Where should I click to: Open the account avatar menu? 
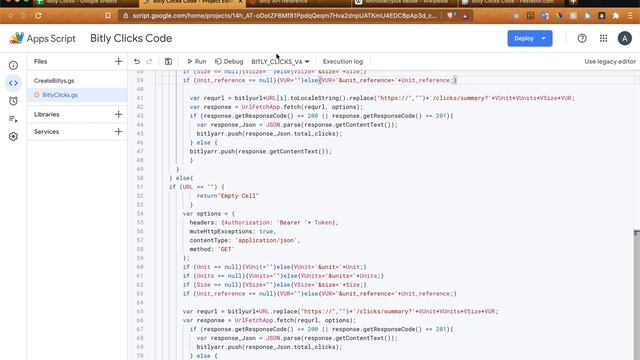coord(624,38)
